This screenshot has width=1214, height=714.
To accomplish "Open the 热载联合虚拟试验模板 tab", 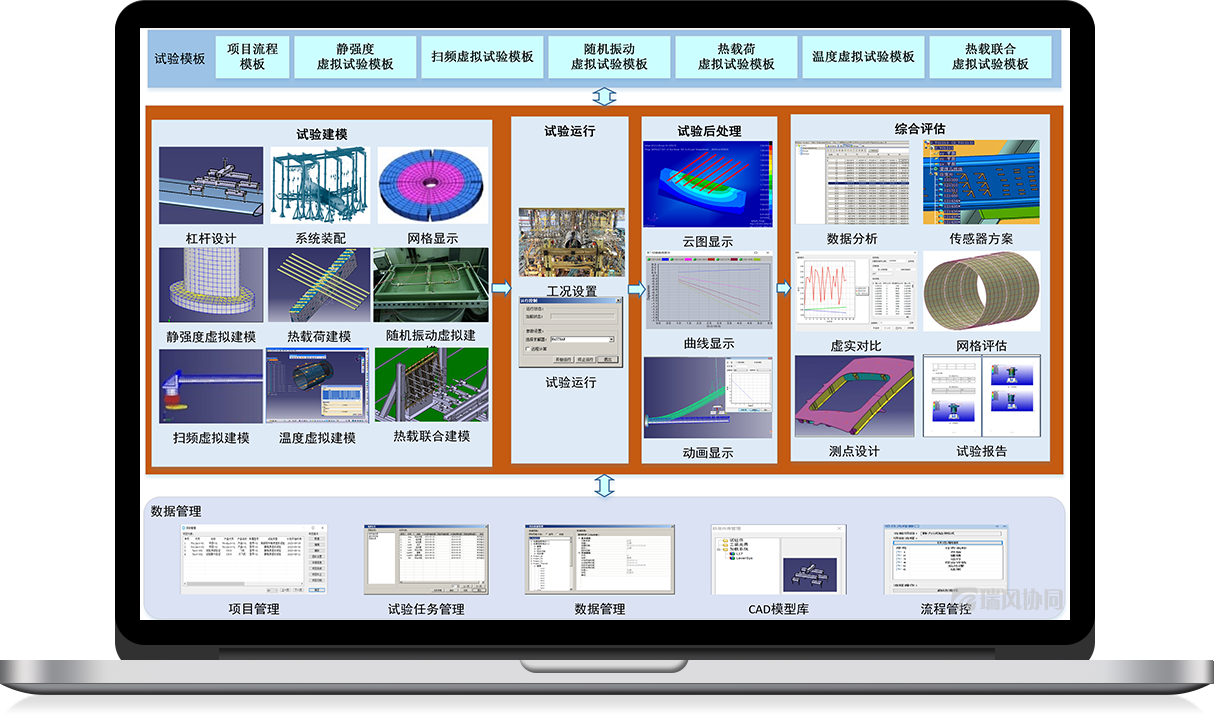I will pos(990,57).
